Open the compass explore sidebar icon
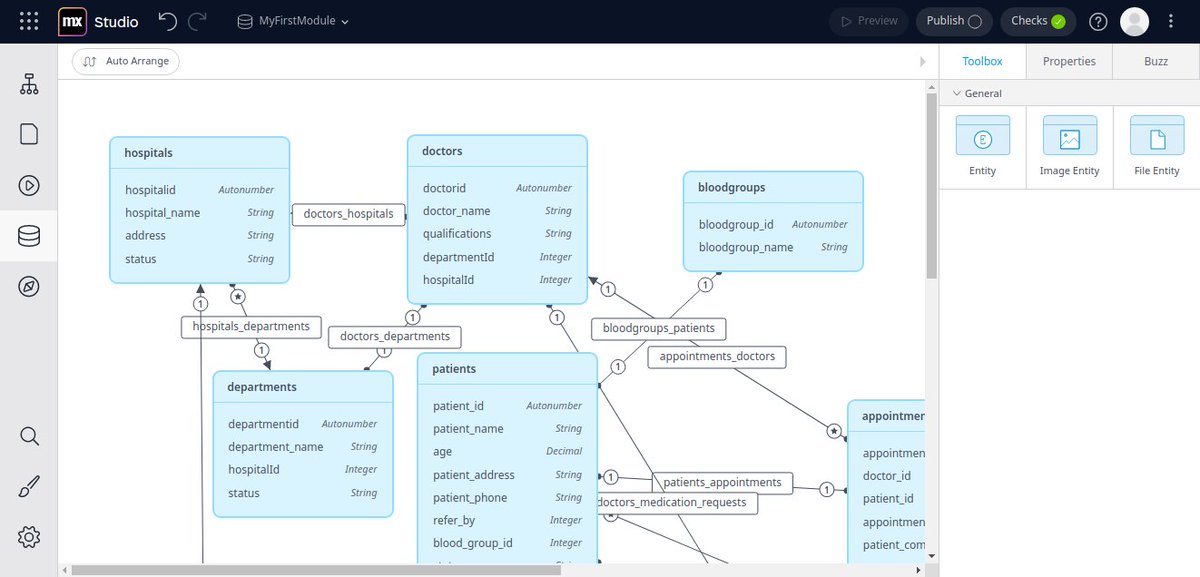 pyautogui.click(x=29, y=287)
